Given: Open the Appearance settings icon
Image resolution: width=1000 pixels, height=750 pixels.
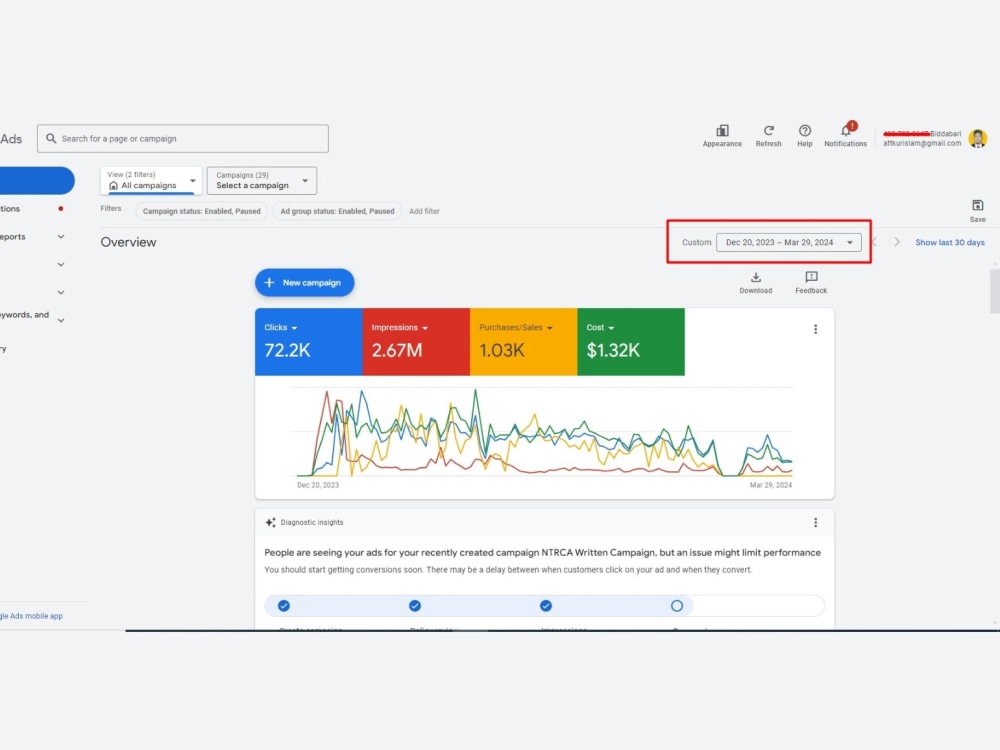Looking at the screenshot, I should 722,136.
